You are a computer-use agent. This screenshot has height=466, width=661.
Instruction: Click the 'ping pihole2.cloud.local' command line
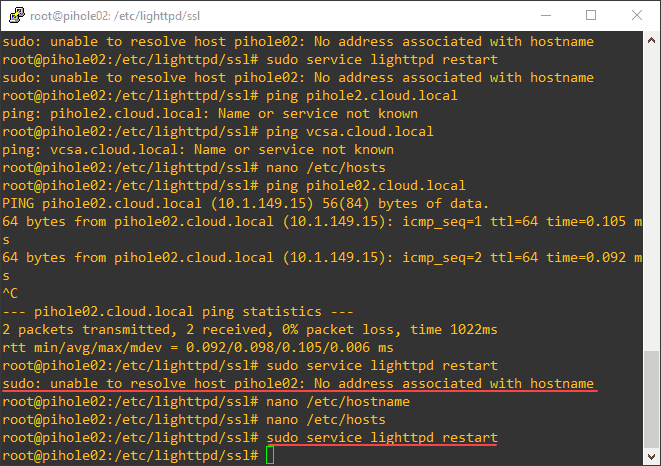tap(230, 96)
